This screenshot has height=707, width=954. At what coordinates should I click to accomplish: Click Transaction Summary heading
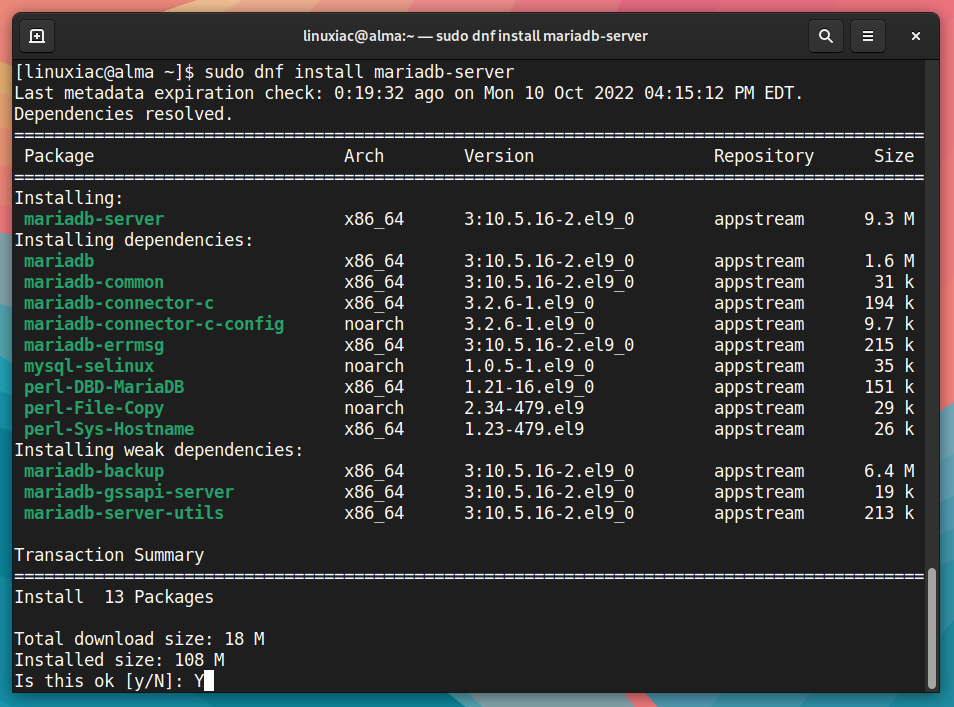109,556
